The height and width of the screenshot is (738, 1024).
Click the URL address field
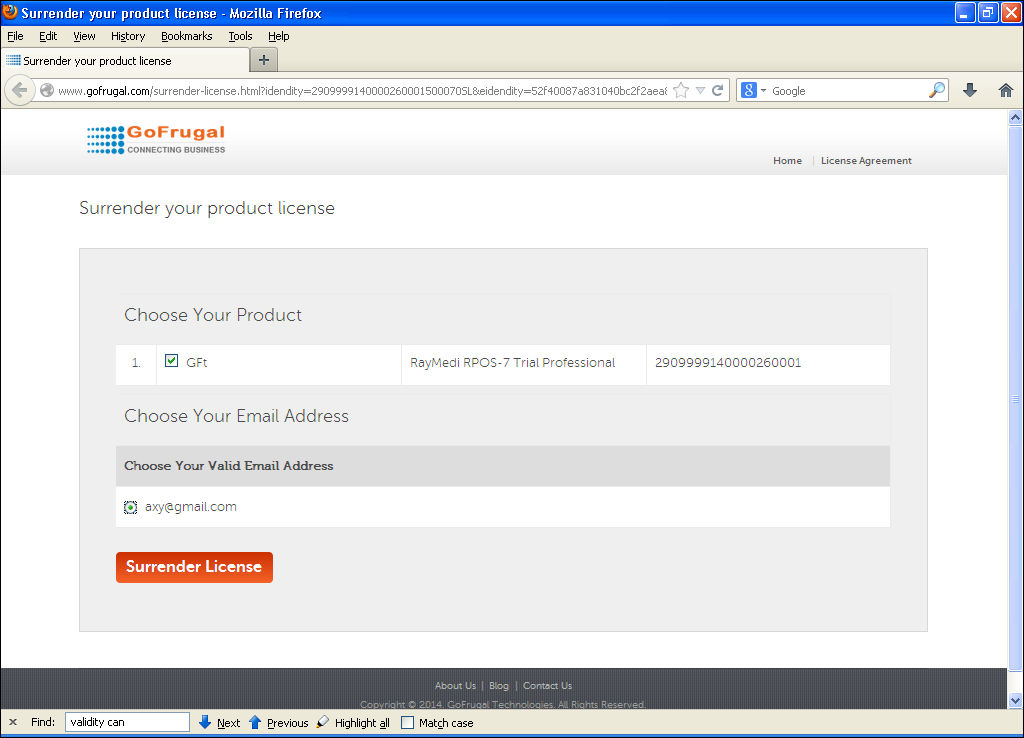[x=362, y=91]
